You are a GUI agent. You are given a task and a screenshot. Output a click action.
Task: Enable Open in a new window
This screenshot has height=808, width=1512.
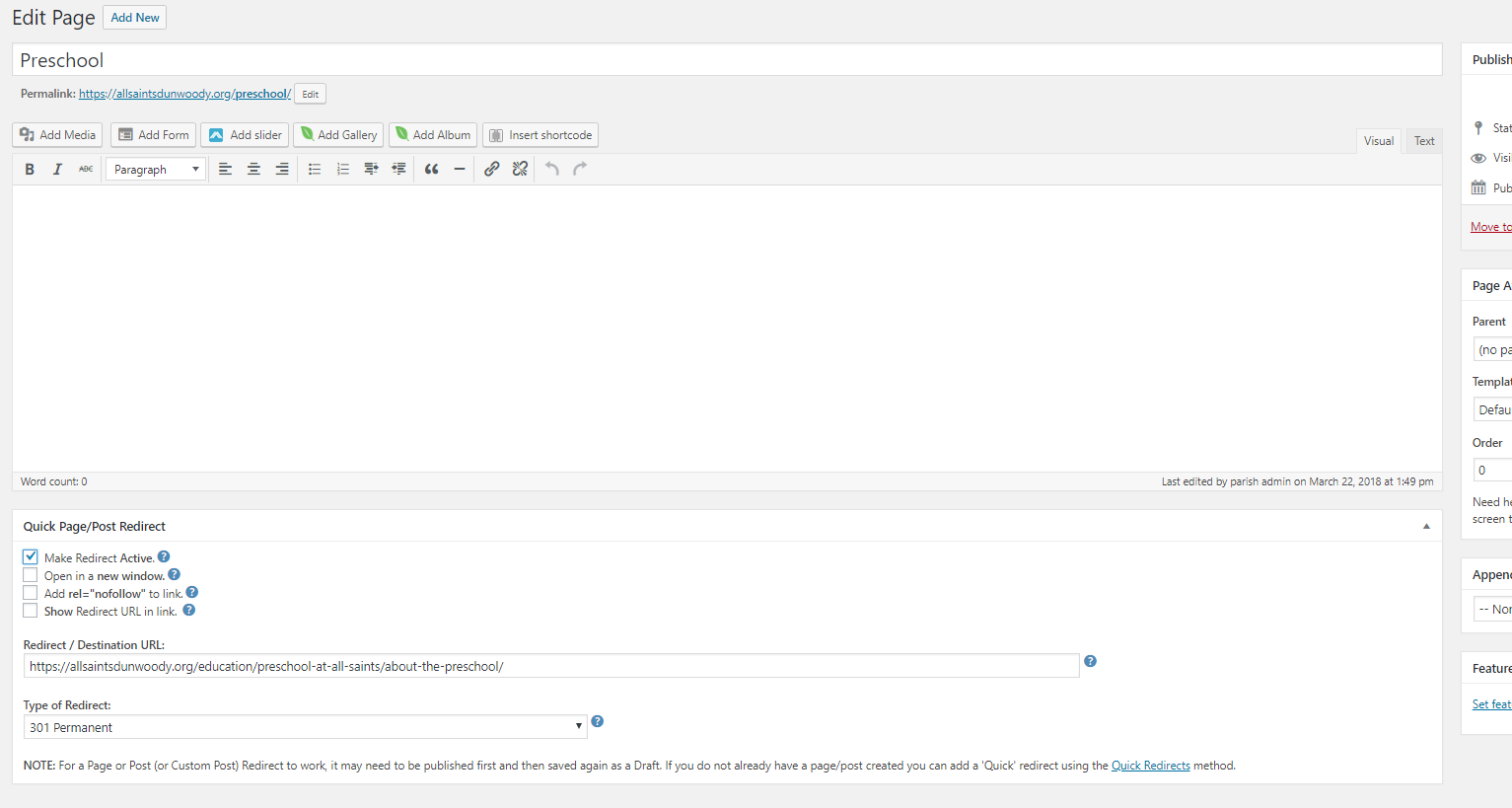[31, 575]
